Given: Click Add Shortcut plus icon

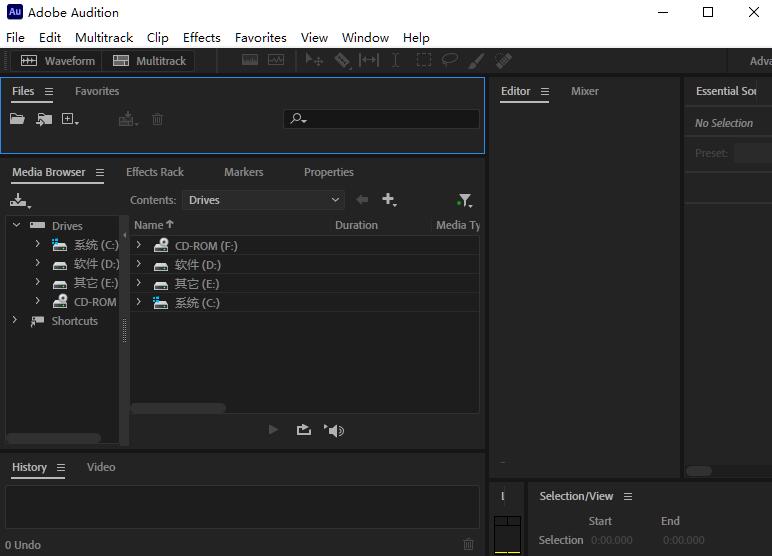Looking at the screenshot, I should click(389, 199).
